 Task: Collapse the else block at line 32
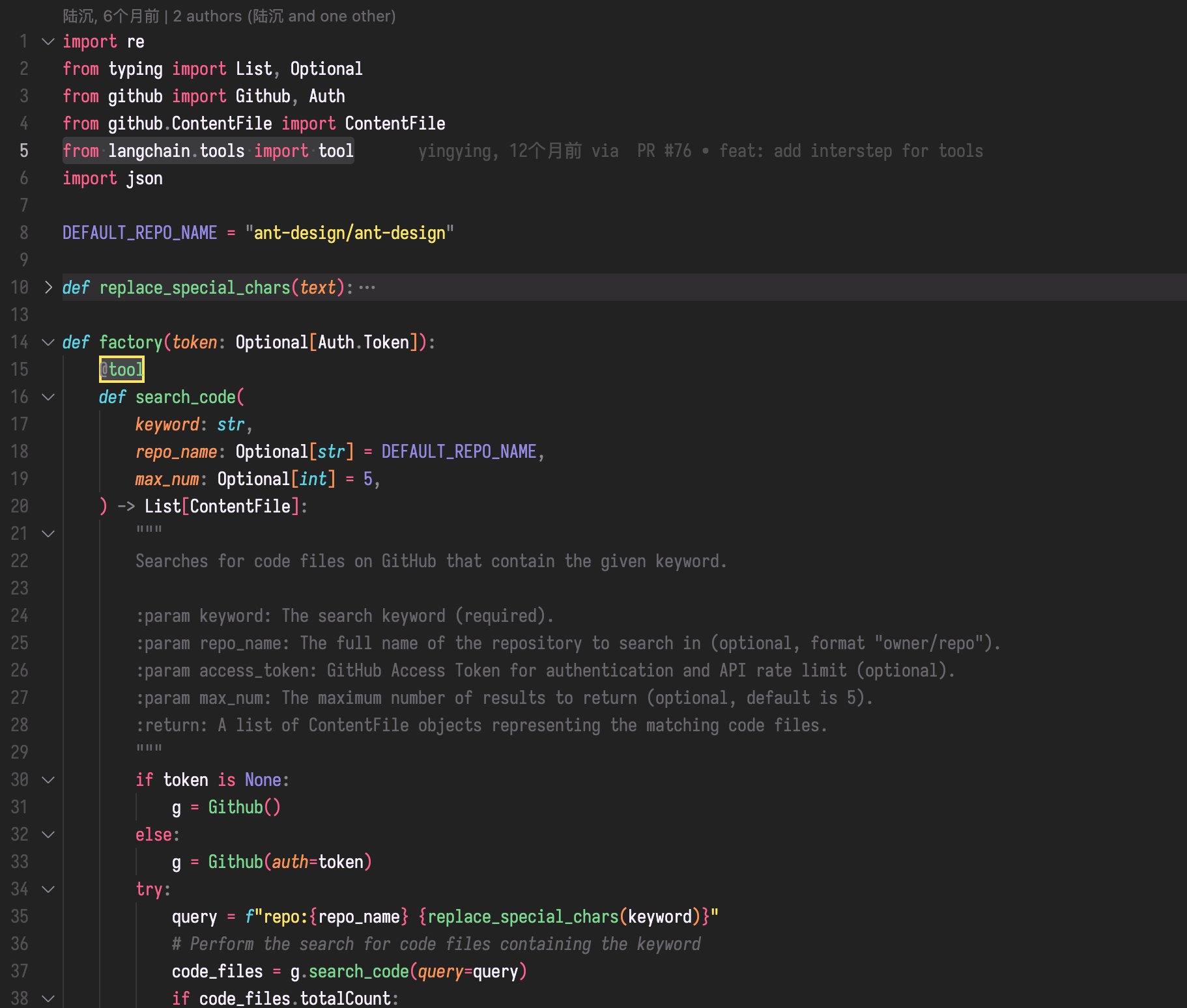click(x=48, y=835)
